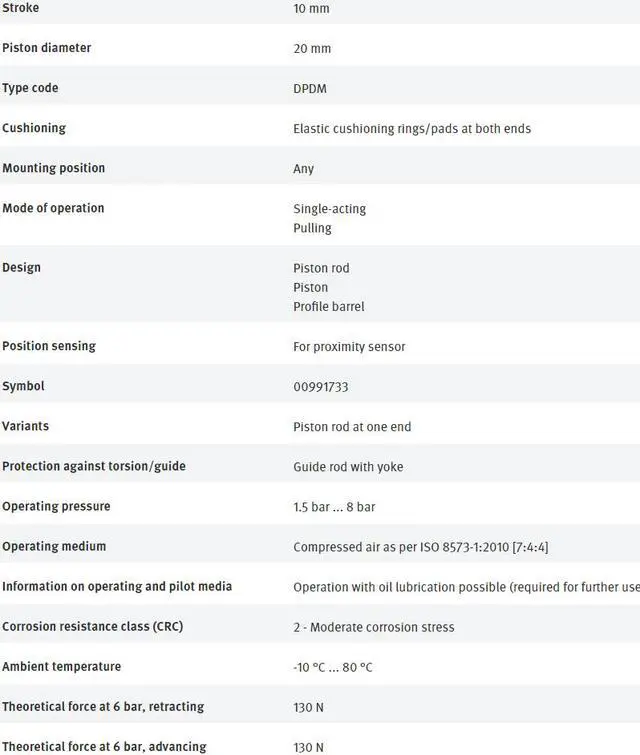This screenshot has height=755, width=640.
Task: Click the DPDM type code value
Action: click(x=310, y=89)
